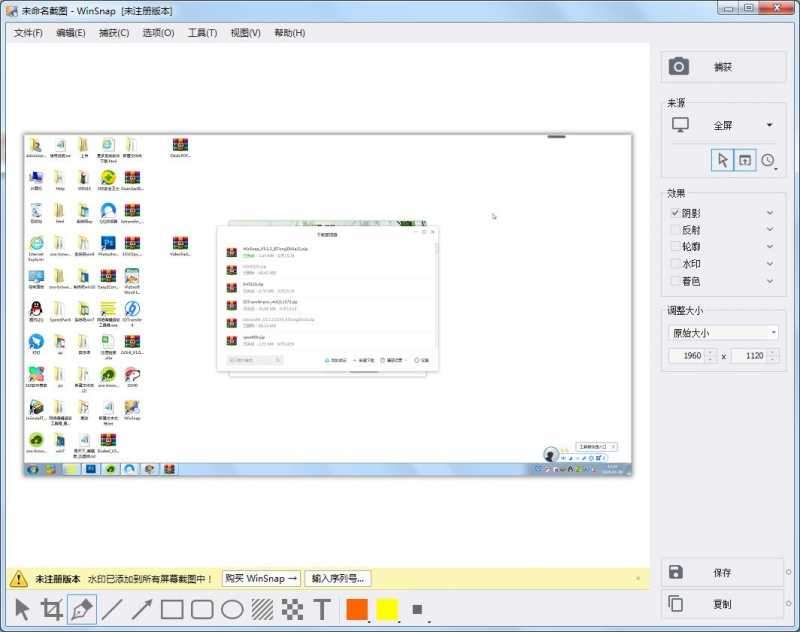This screenshot has height=632, width=800.
Task: Choose the rectangle shape tool
Action: [x=170, y=610]
